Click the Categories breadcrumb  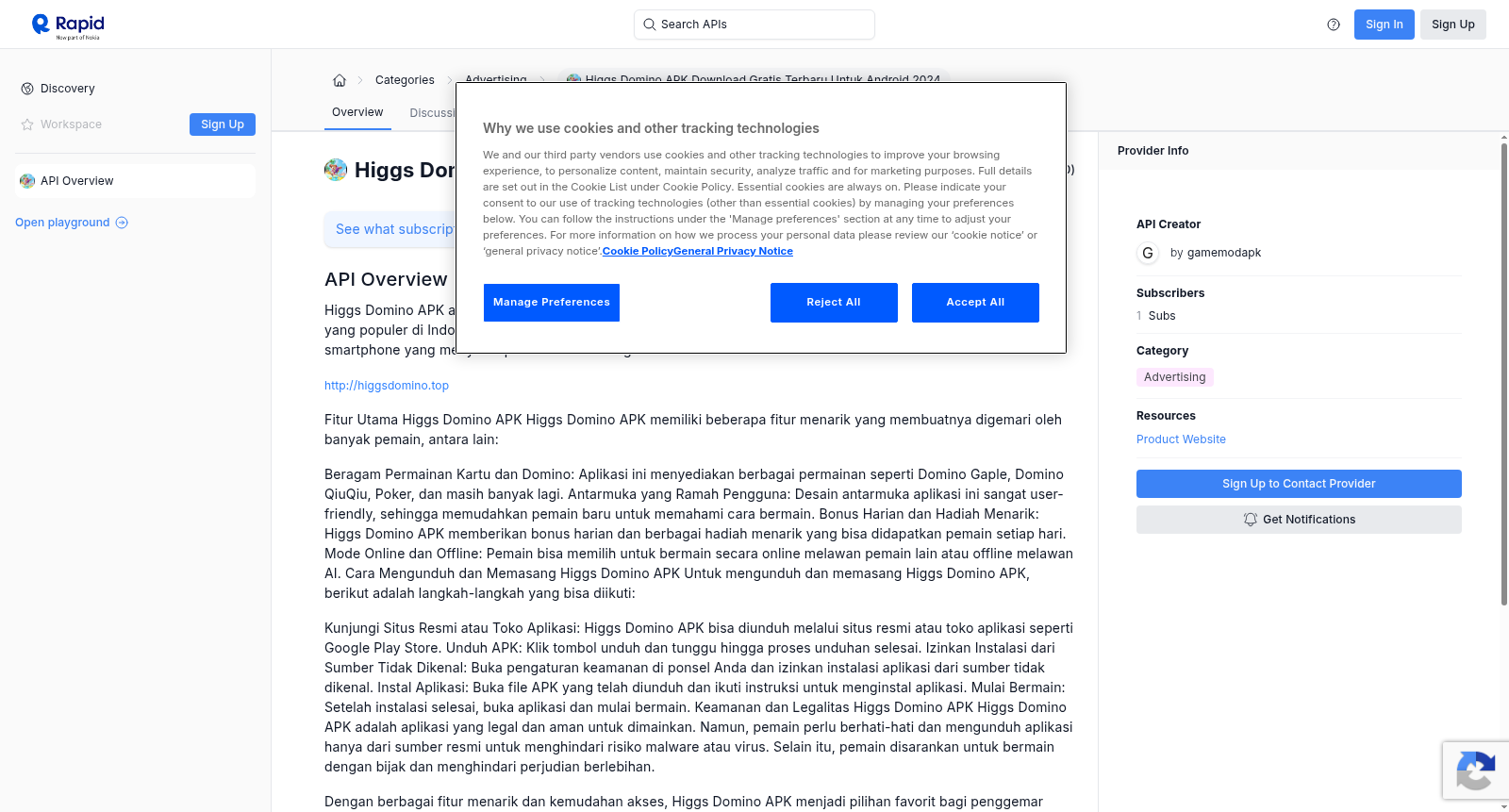(405, 80)
